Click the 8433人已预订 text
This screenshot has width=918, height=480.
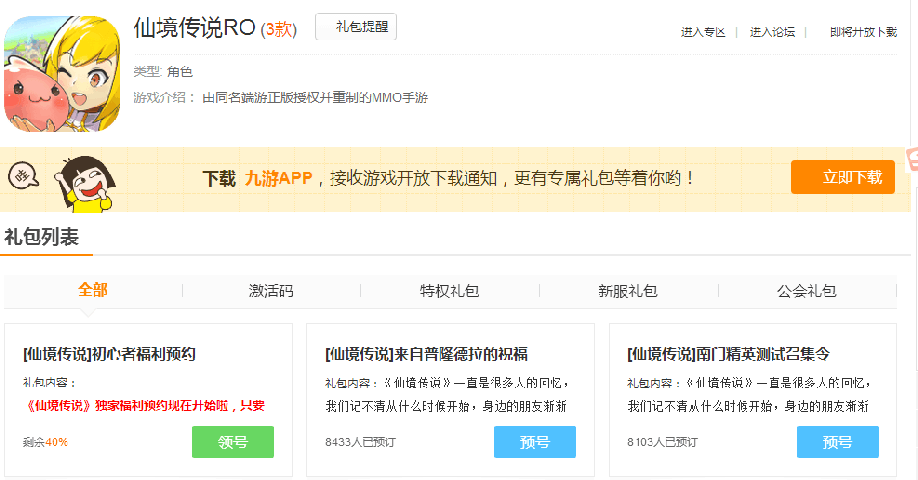[x=360, y=443]
